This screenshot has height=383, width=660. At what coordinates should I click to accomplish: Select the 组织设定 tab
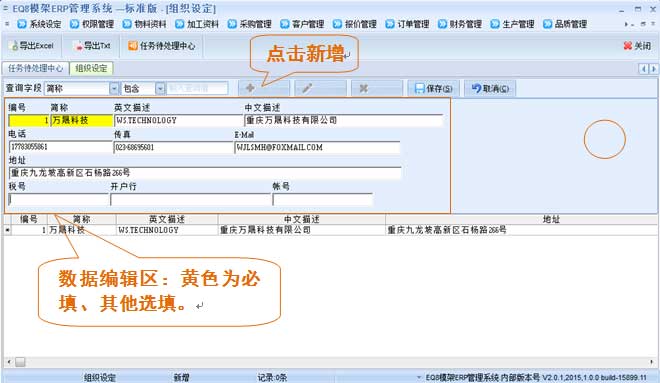(x=91, y=68)
